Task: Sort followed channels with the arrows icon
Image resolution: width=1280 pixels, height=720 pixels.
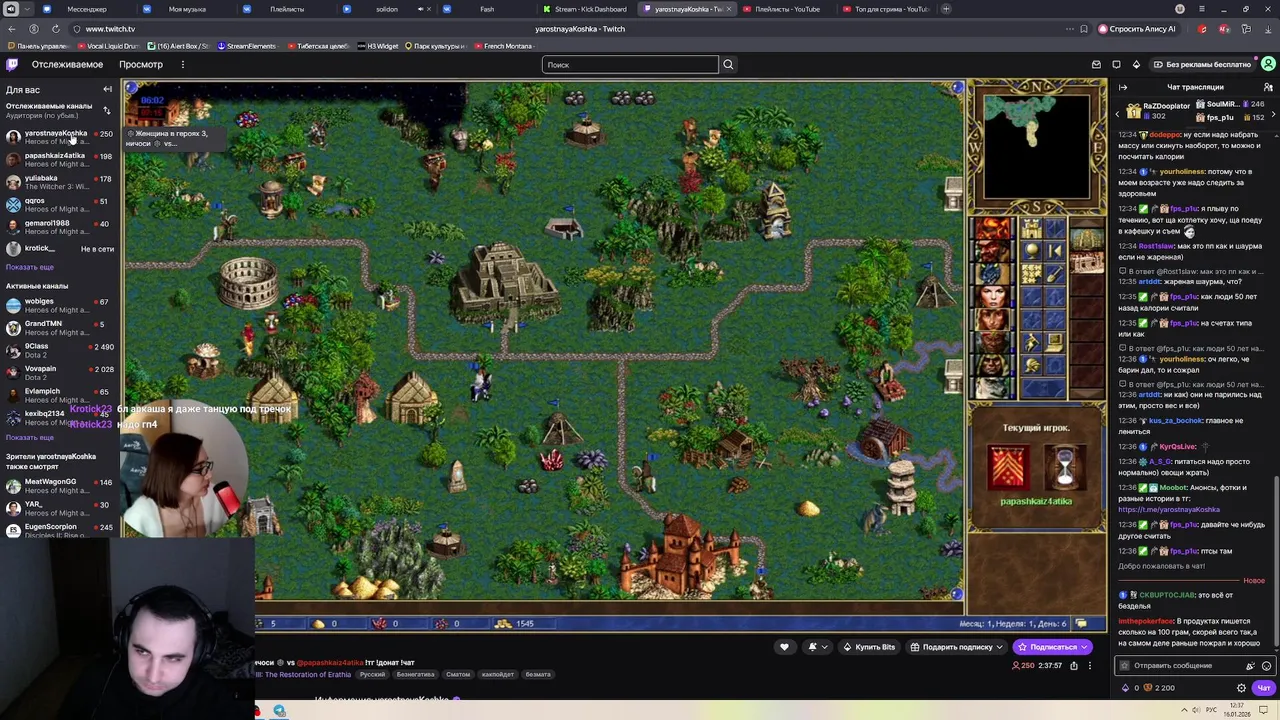Action: coord(107,110)
